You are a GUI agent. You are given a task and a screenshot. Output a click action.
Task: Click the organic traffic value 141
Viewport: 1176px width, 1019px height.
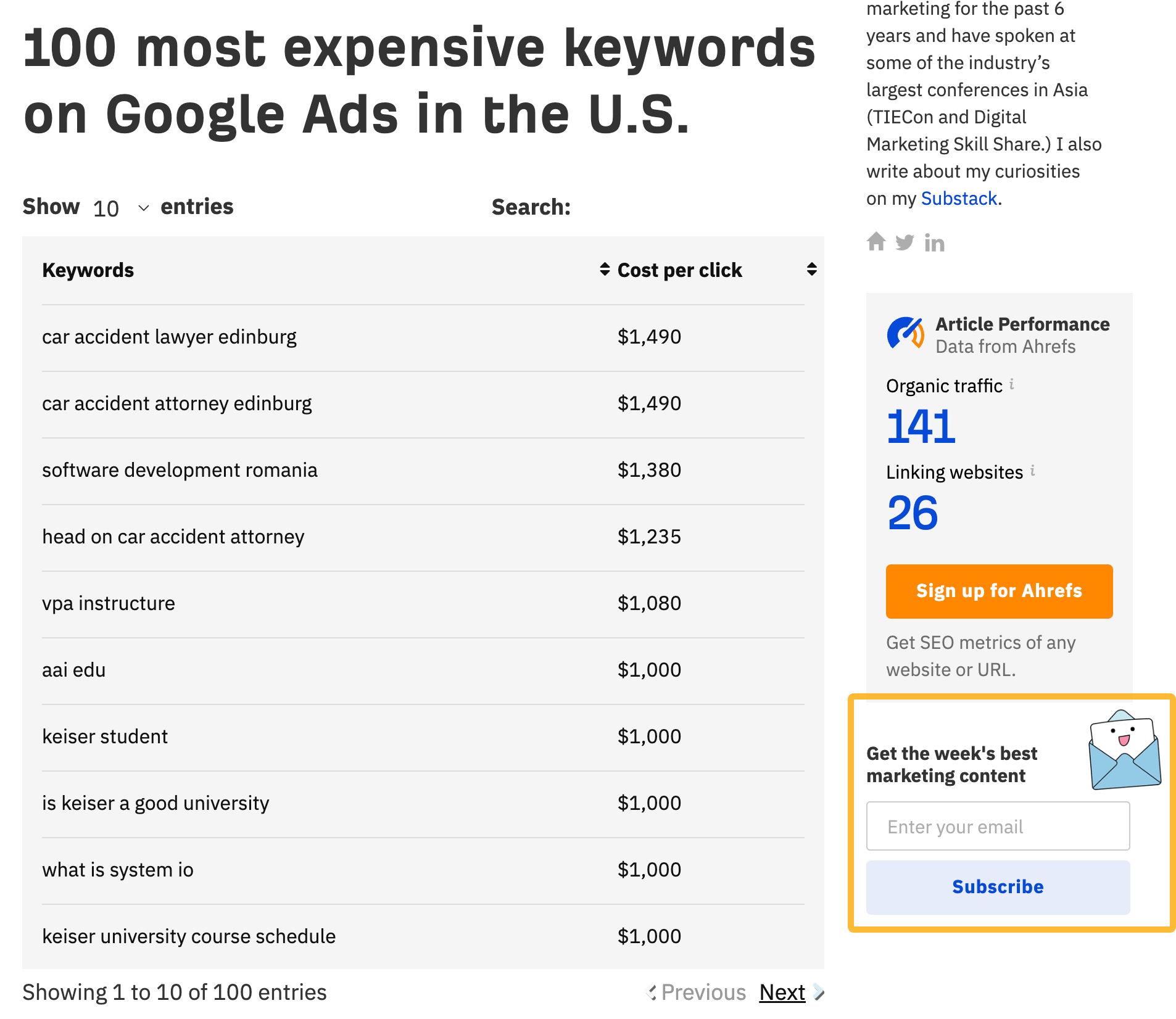coord(921,427)
